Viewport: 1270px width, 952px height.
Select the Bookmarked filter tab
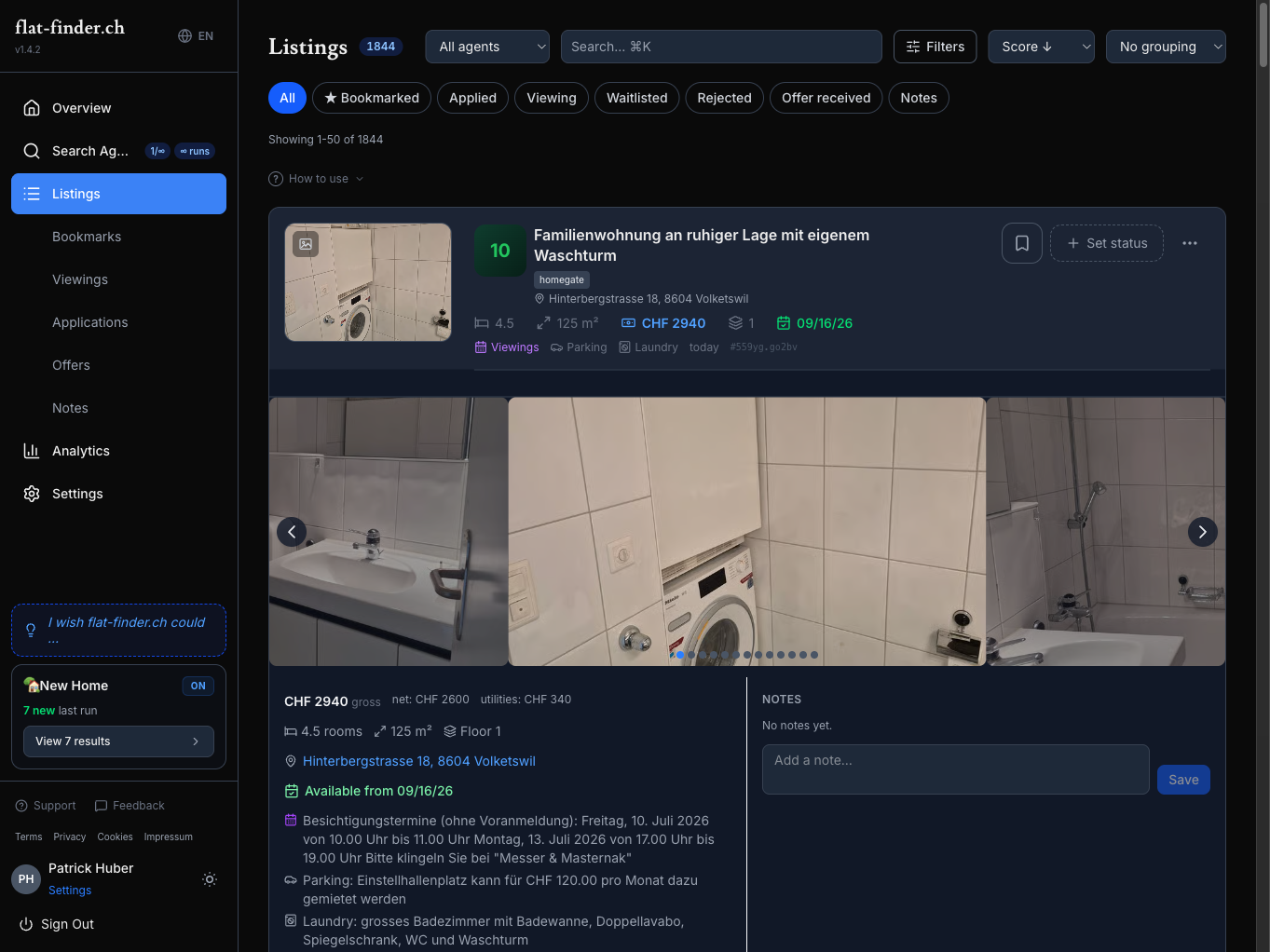[x=372, y=98]
